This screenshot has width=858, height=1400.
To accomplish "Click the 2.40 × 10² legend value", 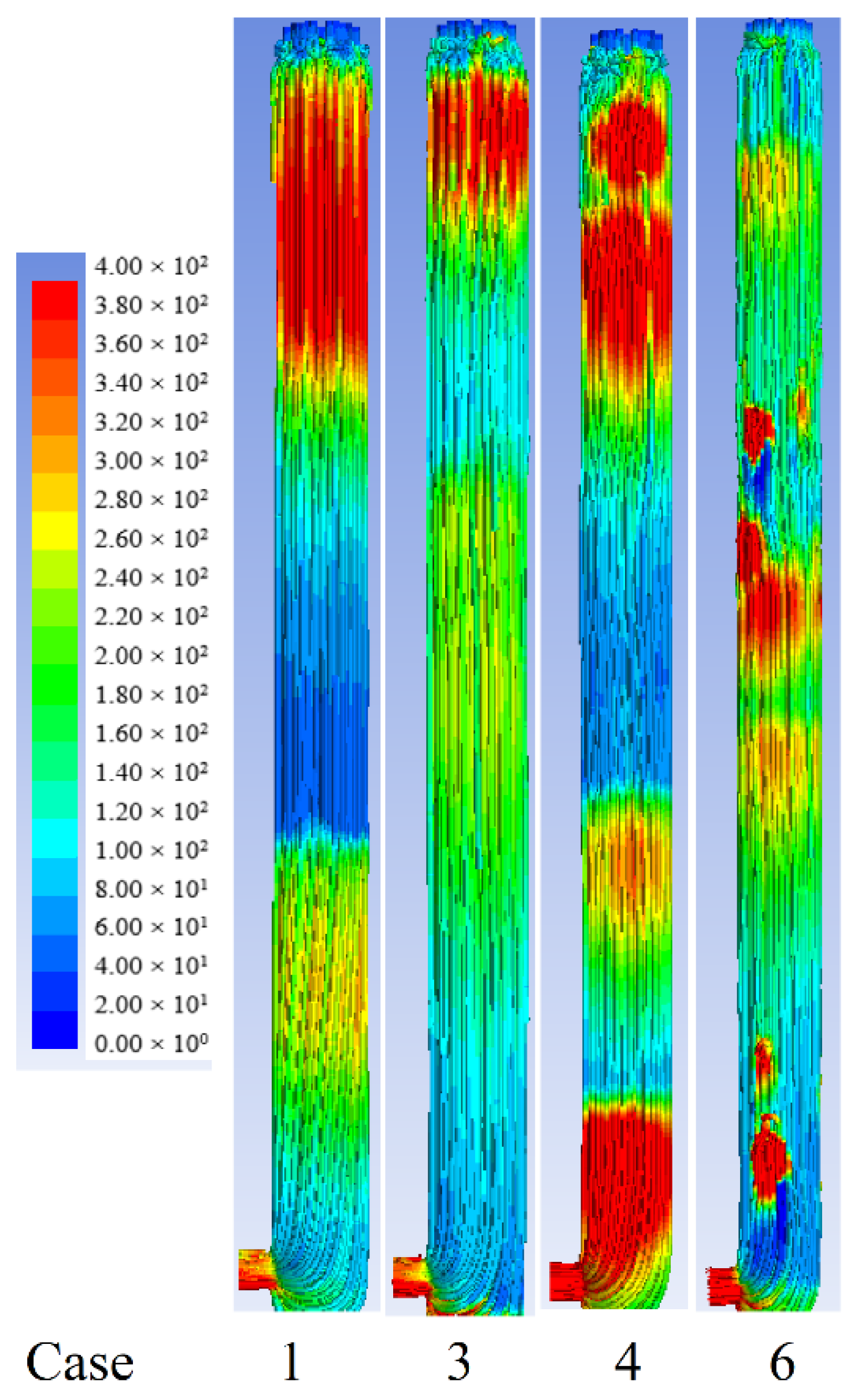I will pos(151,577).
